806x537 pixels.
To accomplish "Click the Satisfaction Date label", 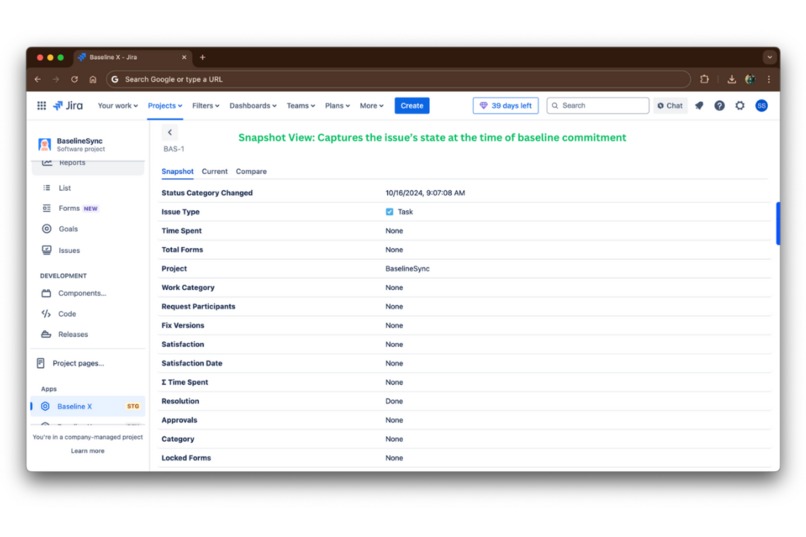I will tap(192, 363).
